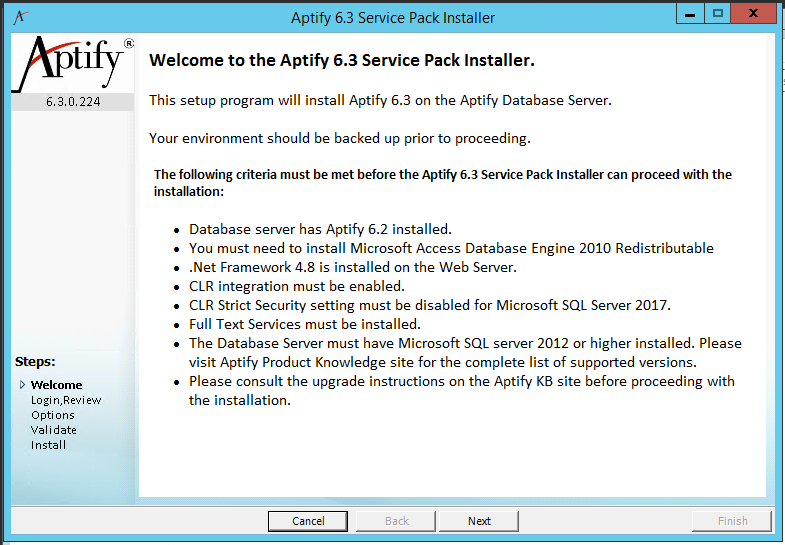Click the version number 6.3.0.224
Image resolution: width=785 pixels, height=545 pixels.
pos(73,102)
